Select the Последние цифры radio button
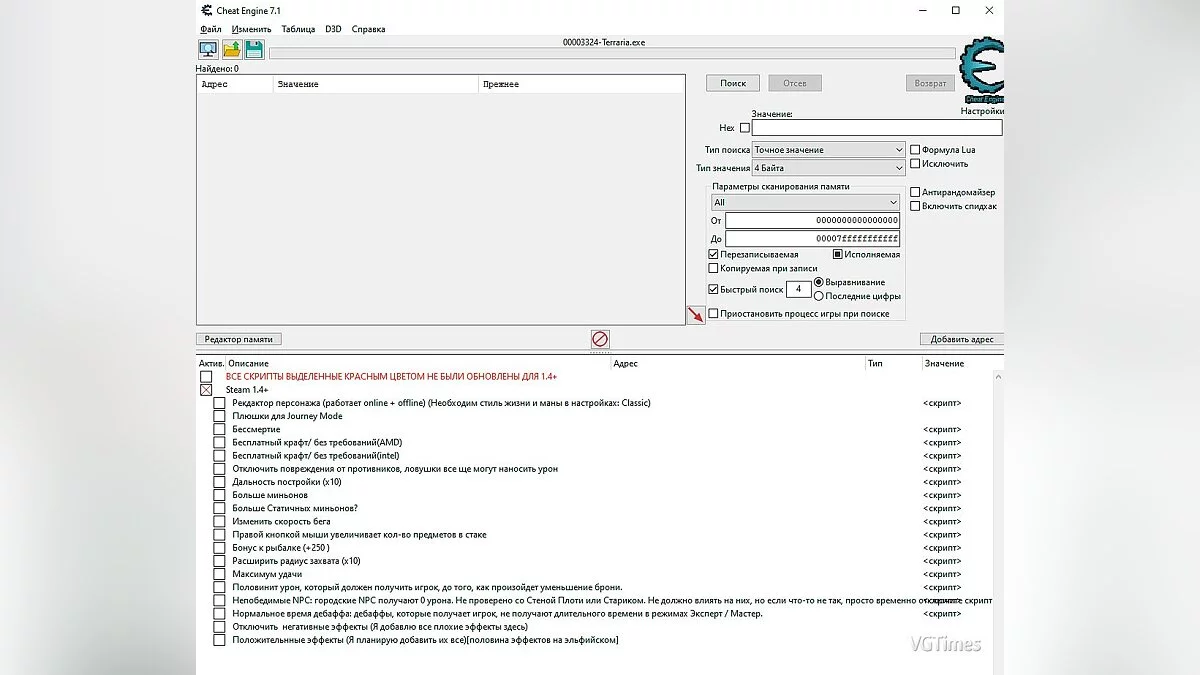 coord(819,296)
